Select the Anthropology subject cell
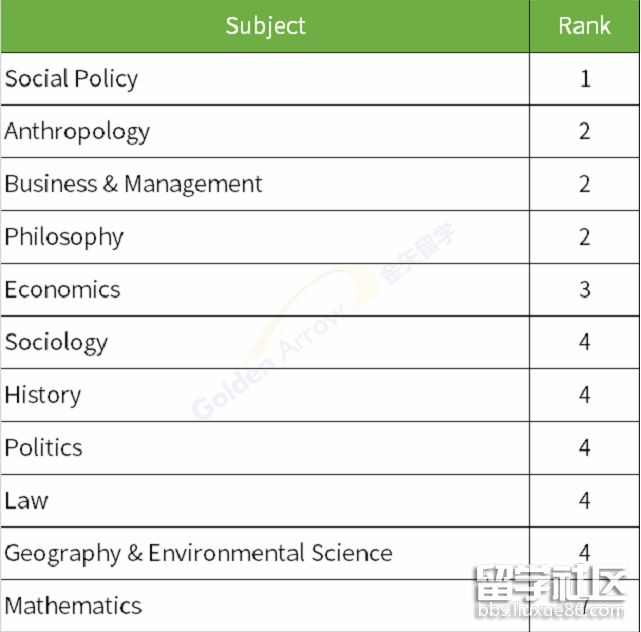The image size is (641, 632). [77, 132]
